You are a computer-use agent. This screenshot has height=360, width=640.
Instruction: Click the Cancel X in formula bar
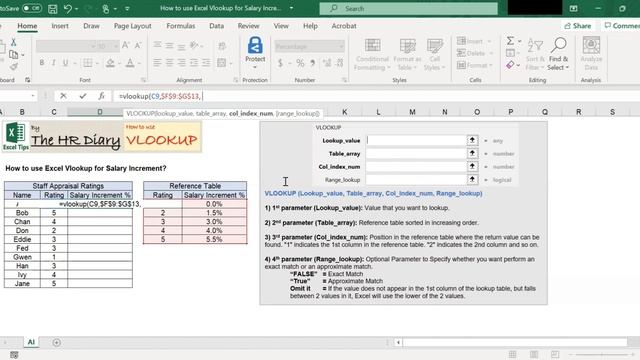[x=63, y=96]
